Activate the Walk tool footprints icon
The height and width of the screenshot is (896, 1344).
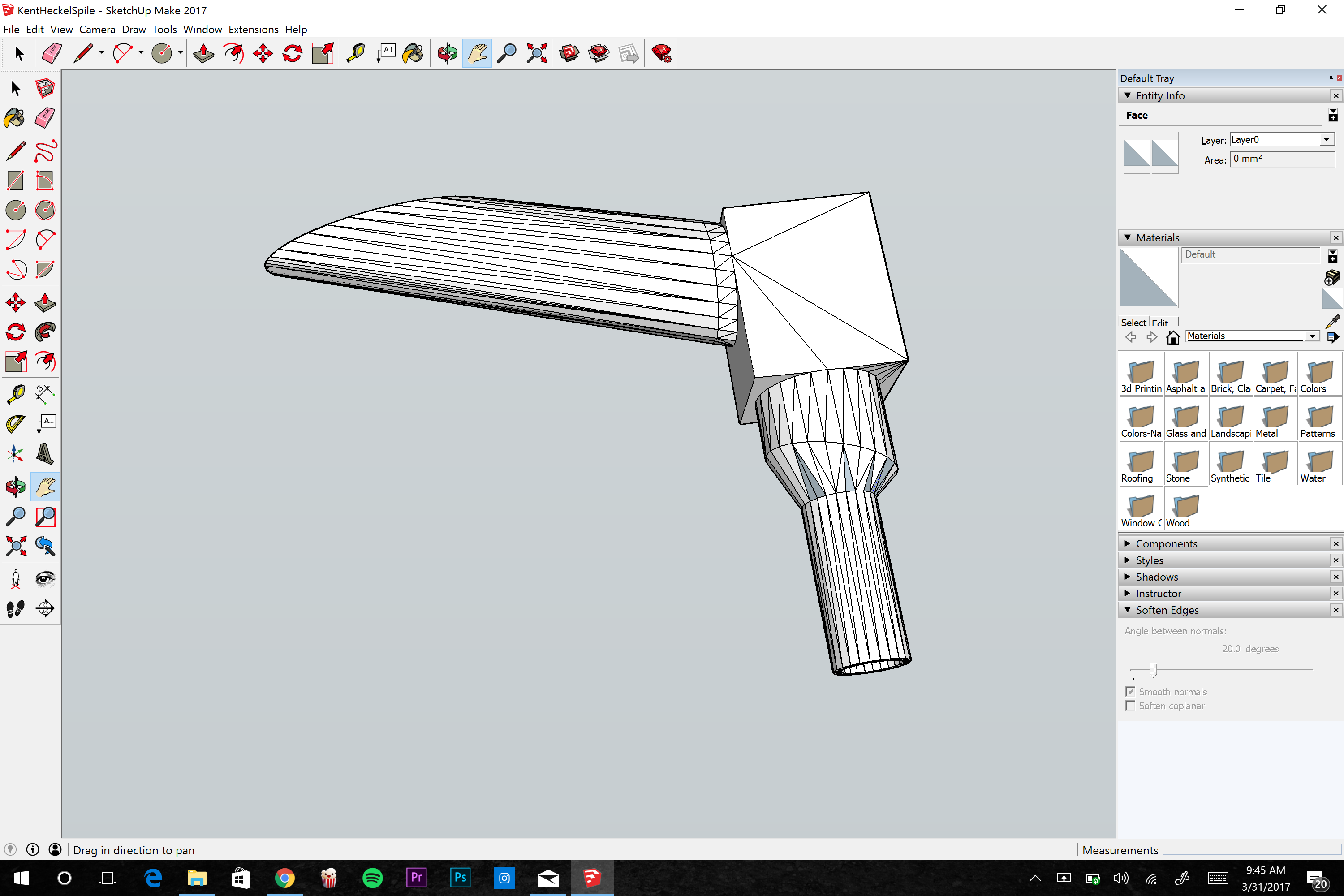click(15, 608)
